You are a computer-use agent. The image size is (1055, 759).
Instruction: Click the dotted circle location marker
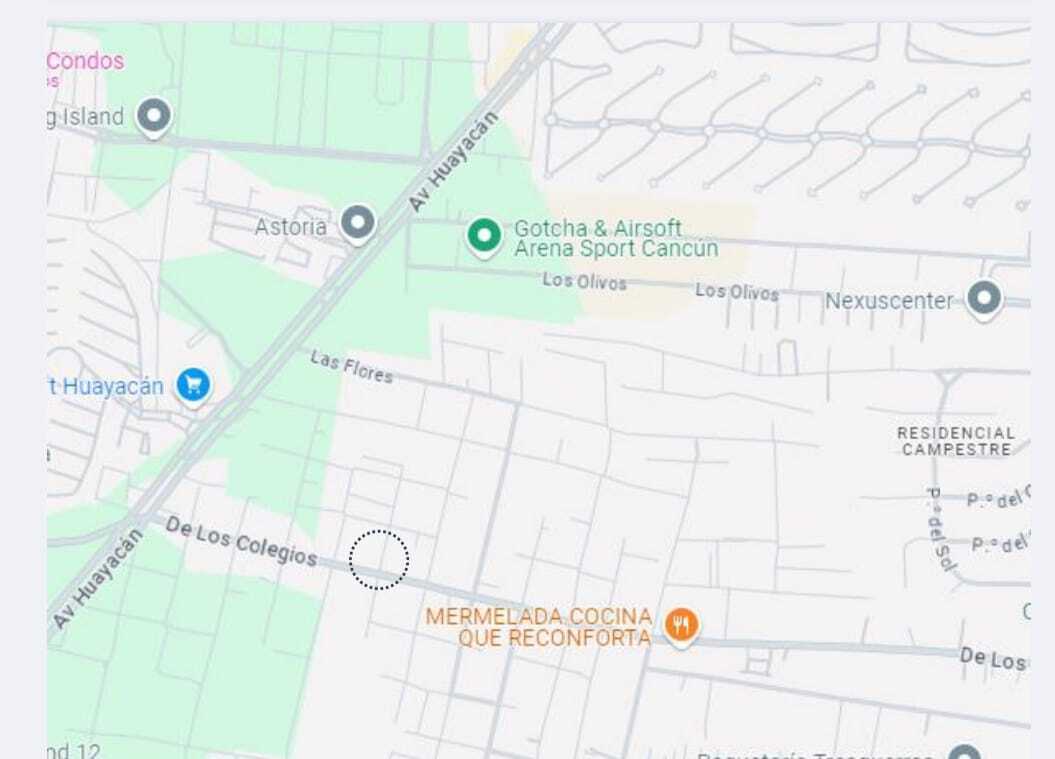click(379, 560)
